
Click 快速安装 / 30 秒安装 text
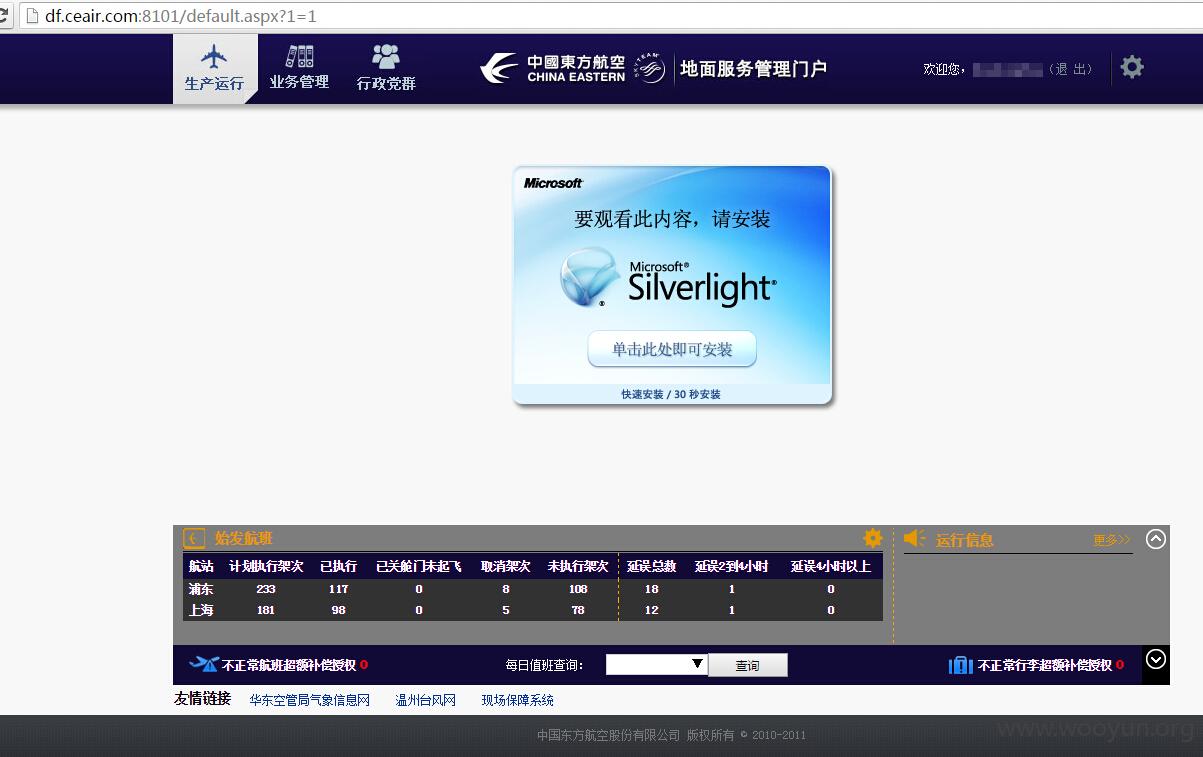[x=671, y=394]
